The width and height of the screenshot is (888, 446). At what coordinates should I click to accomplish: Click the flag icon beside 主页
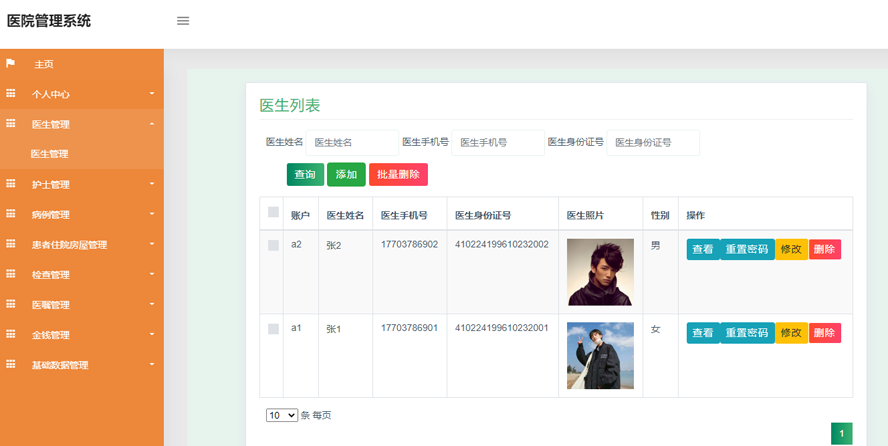click(x=11, y=63)
